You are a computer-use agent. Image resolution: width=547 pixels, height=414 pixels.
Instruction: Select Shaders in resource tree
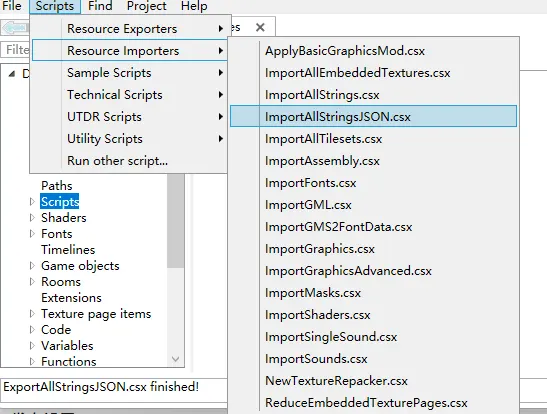coord(63,218)
